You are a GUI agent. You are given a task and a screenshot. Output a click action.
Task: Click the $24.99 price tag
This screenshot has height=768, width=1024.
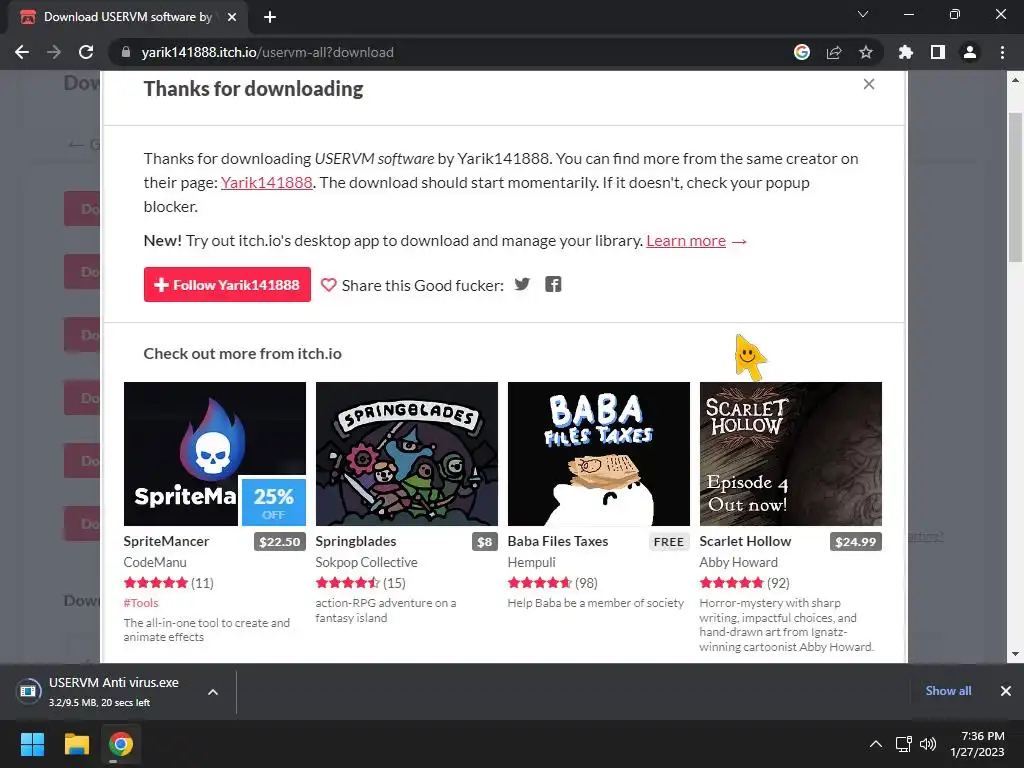click(856, 542)
